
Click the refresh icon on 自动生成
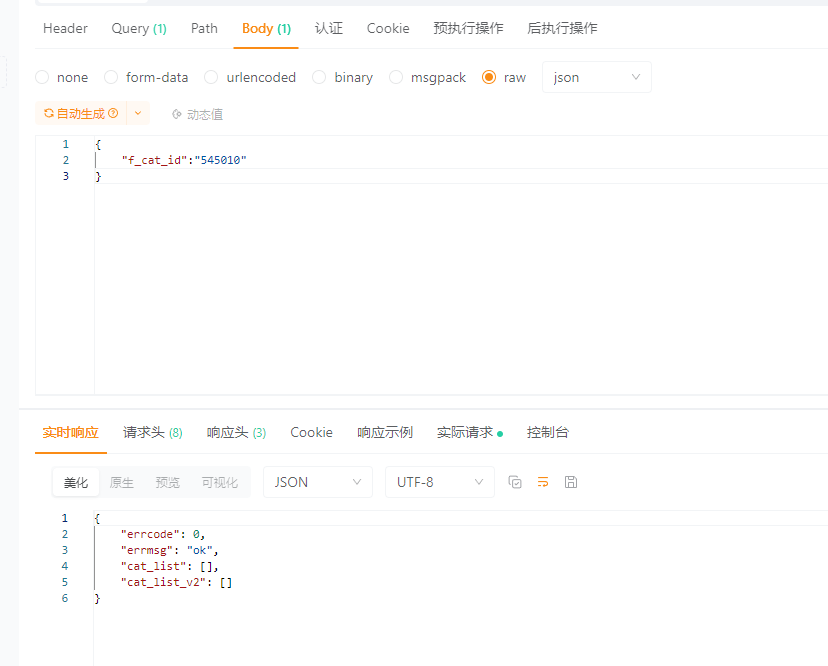pos(49,113)
